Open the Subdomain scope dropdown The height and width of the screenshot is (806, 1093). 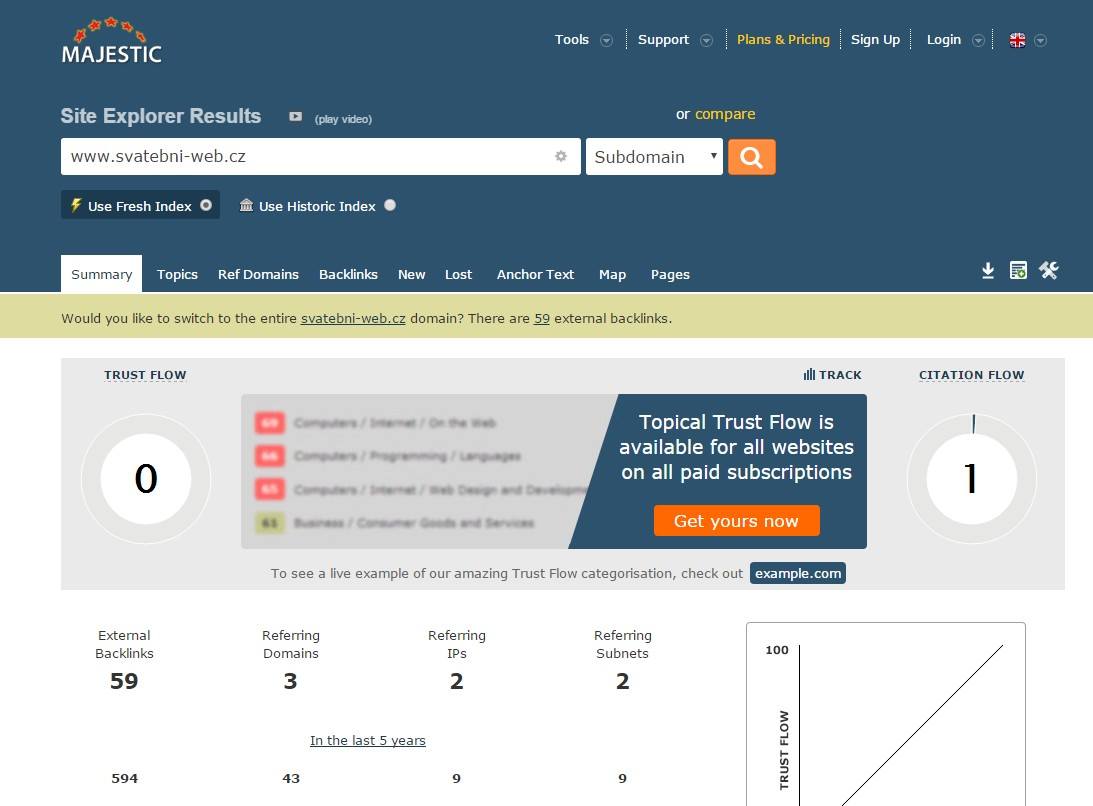click(x=655, y=157)
